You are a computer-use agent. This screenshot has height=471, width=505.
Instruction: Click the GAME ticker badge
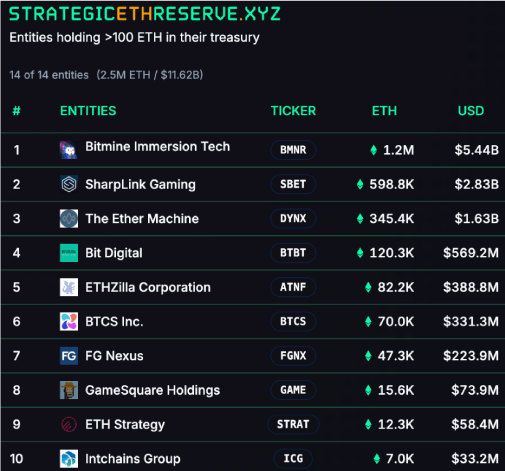pyautogui.click(x=293, y=390)
